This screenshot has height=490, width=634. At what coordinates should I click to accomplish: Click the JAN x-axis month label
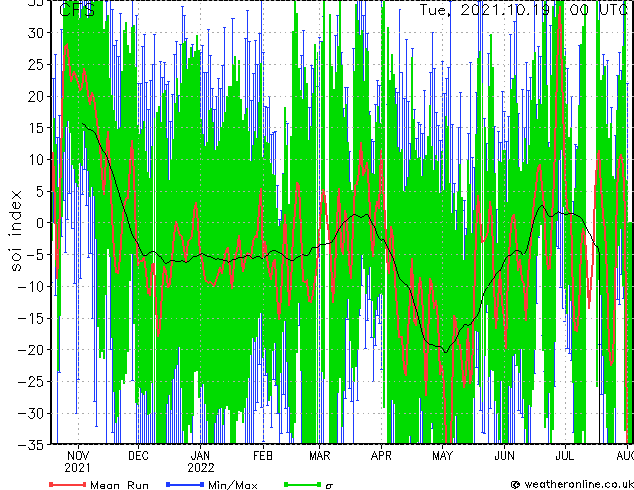point(200,456)
